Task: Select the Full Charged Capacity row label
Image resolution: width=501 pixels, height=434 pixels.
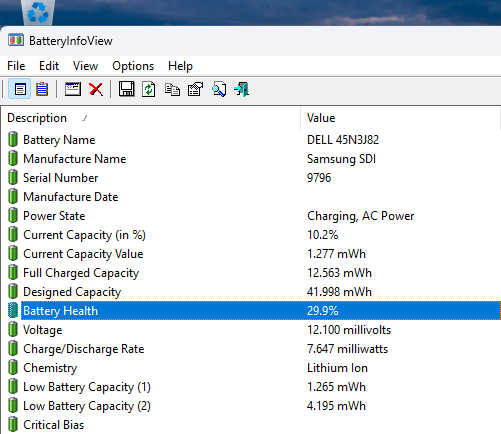Action: click(81, 273)
